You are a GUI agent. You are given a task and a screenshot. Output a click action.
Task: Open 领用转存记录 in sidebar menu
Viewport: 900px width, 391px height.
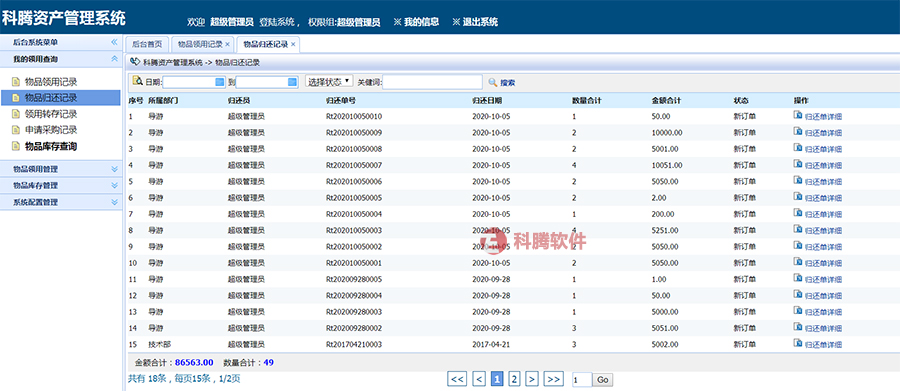pos(51,114)
